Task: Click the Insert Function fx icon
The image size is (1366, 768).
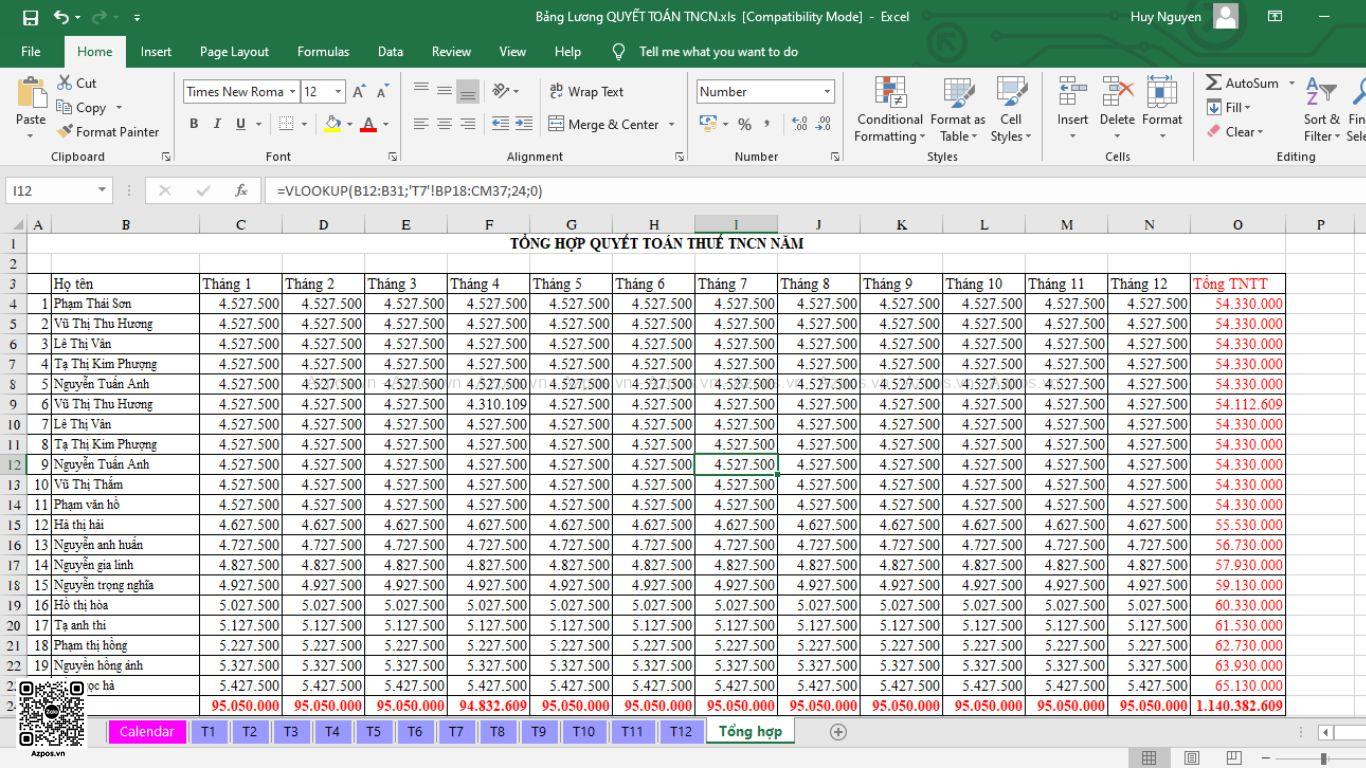Action: coord(241,190)
